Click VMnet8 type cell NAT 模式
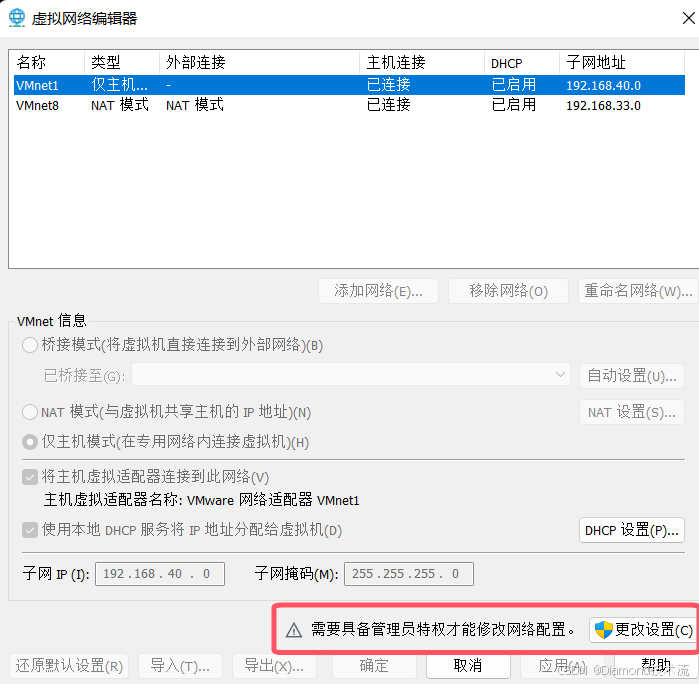This screenshot has width=699, height=684. tap(120, 105)
